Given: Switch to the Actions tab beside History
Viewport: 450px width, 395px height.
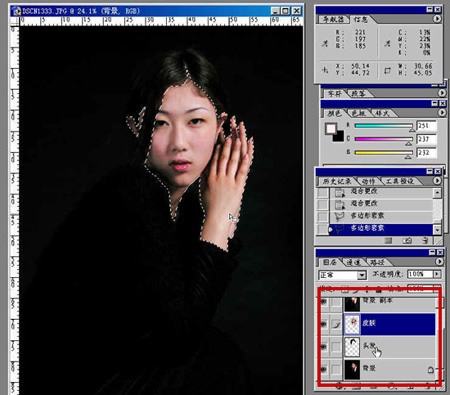Looking at the screenshot, I should coord(368,181).
